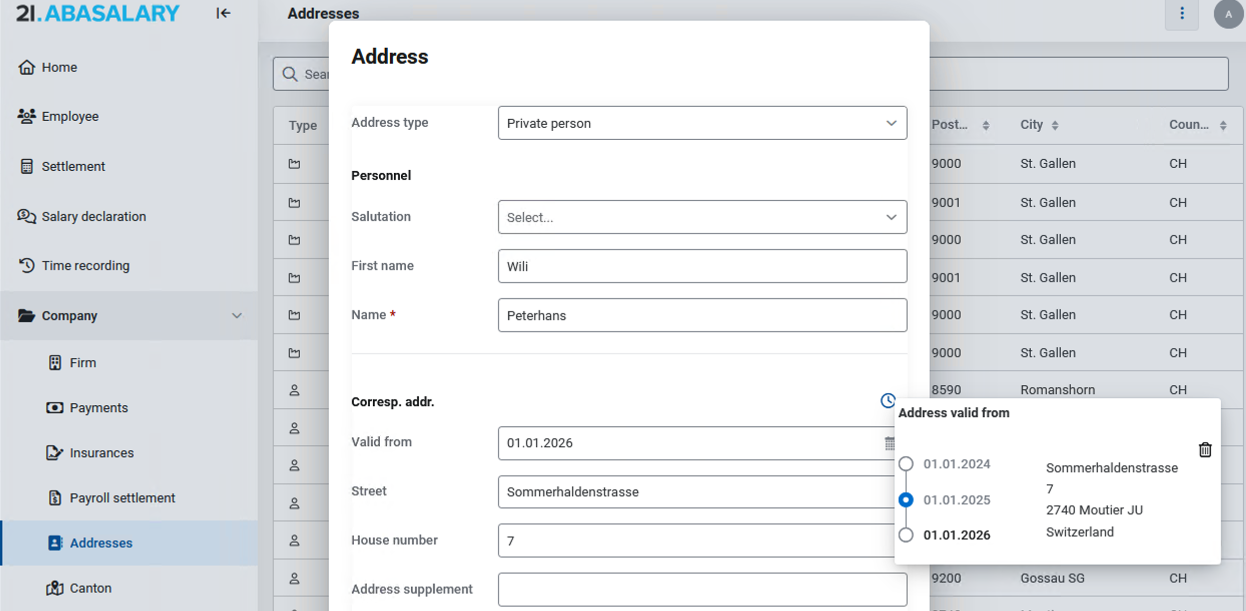Image resolution: width=1246 pixels, height=611 pixels.
Task: Open address history clock icon
Action: click(888, 401)
